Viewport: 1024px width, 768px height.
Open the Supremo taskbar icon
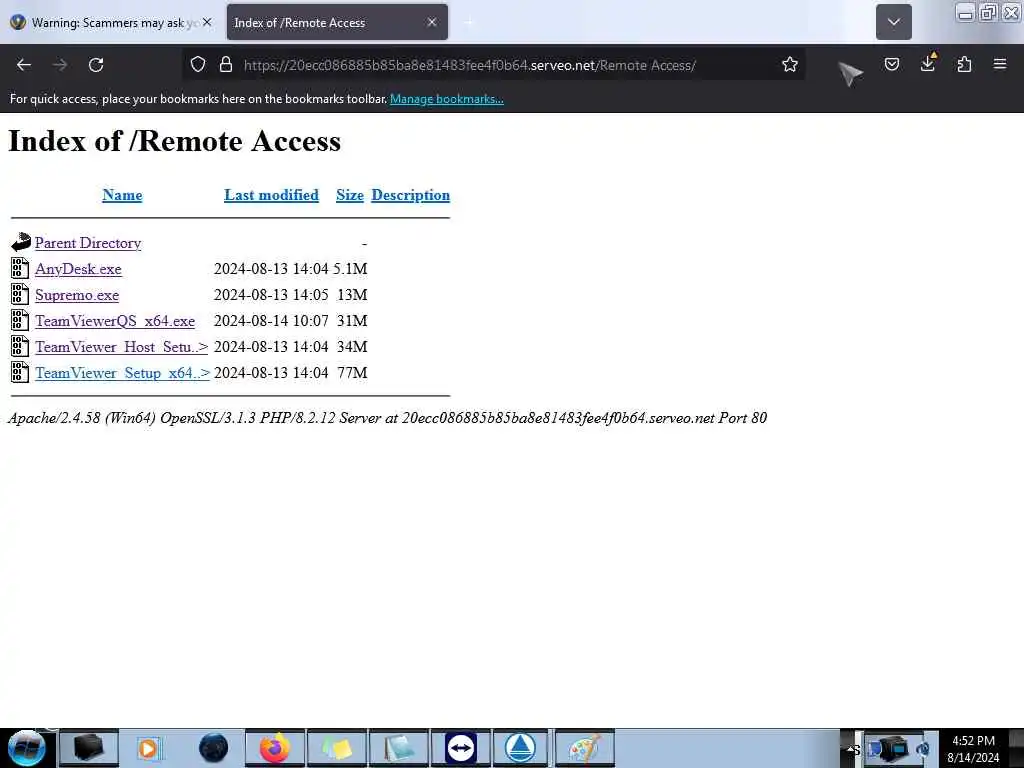[x=520, y=748]
